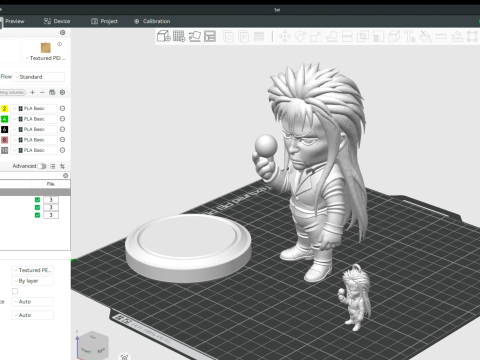
Task: Click the settings list icon beside Advanced
Action: (x=53, y=166)
